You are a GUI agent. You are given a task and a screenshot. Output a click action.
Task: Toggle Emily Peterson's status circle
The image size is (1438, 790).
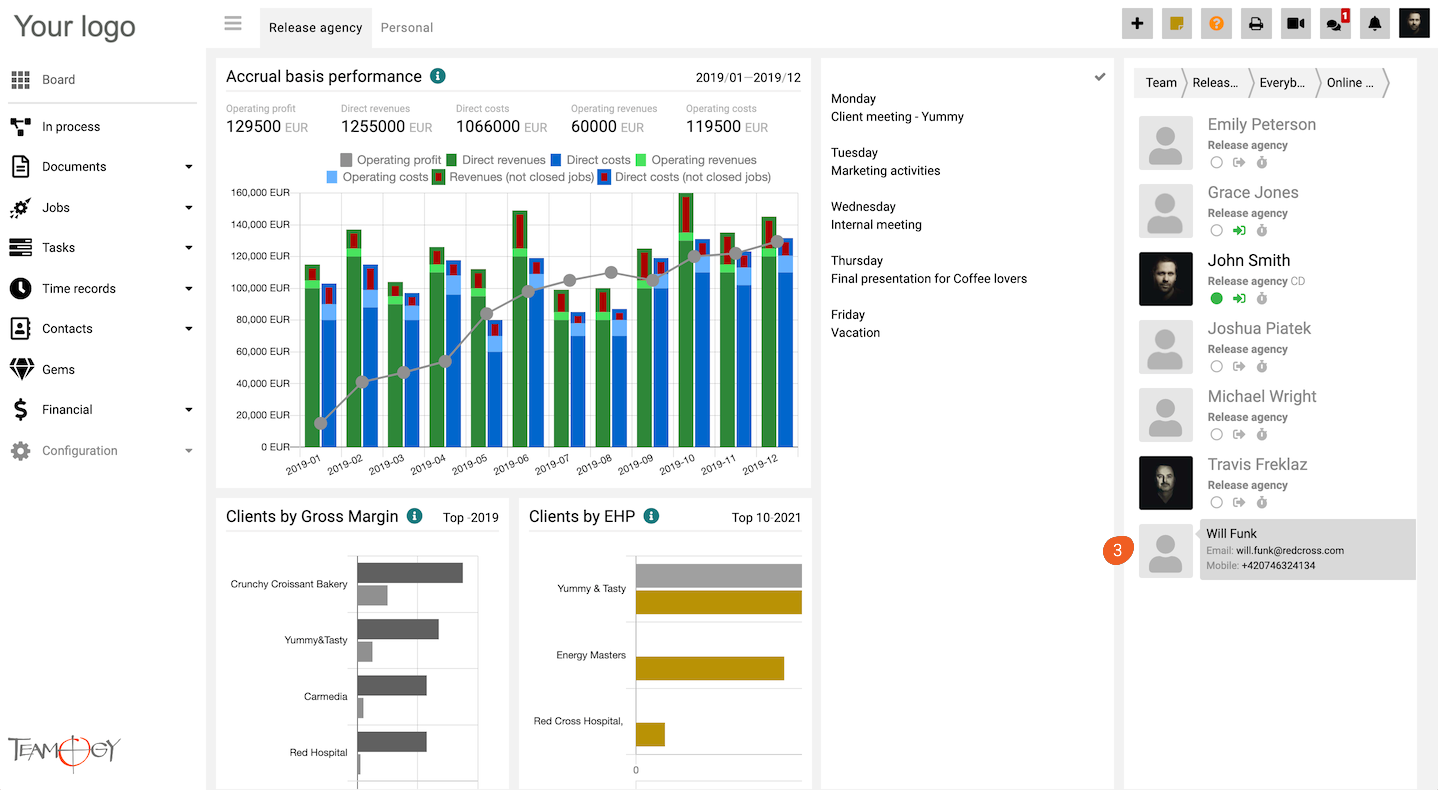[x=1216, y=162]
